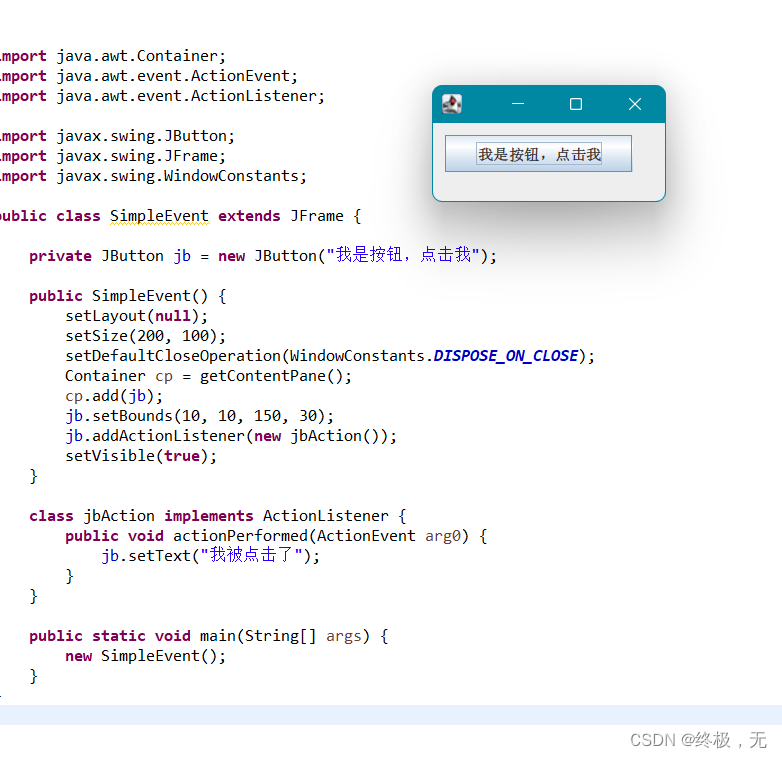Image resolution: width=782 pixels, height=758 pixels.
Task: Click the jb.setBounds line of code
Action: click(199, 416)
